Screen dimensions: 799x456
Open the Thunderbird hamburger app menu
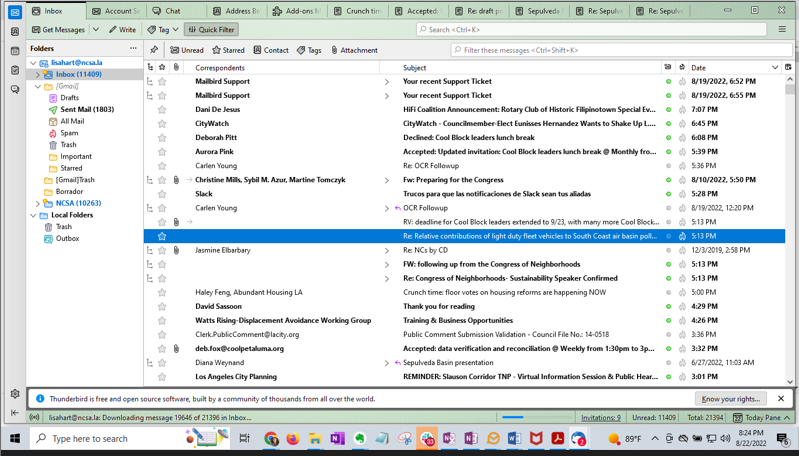[x=782, y=30]
